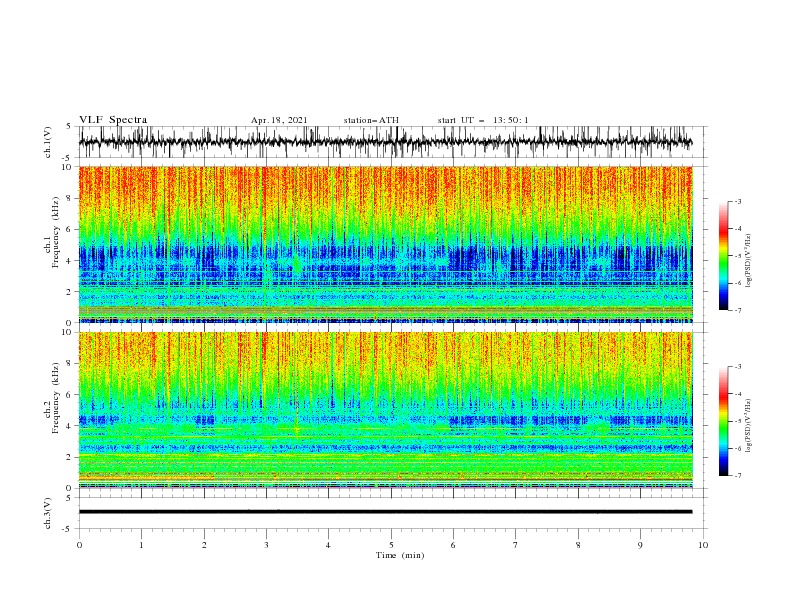Click the 'start UT = 13:50:1' text

pos(483,120)
